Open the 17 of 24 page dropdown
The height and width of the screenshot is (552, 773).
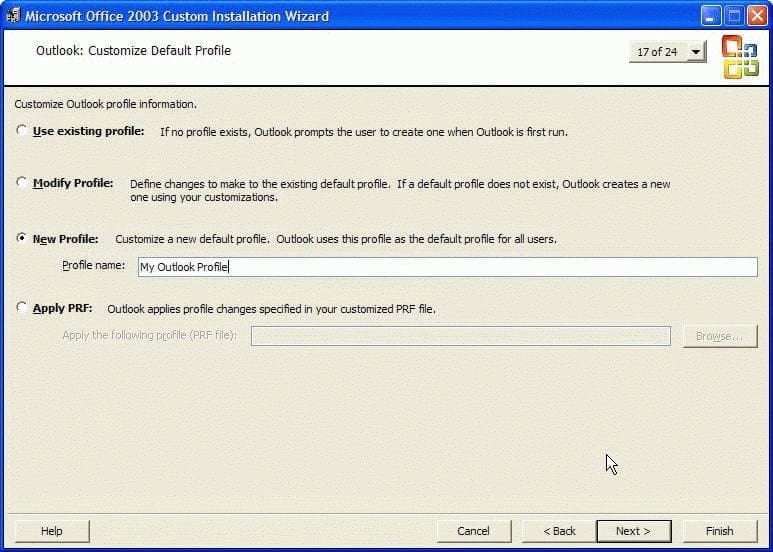(696, 52)
